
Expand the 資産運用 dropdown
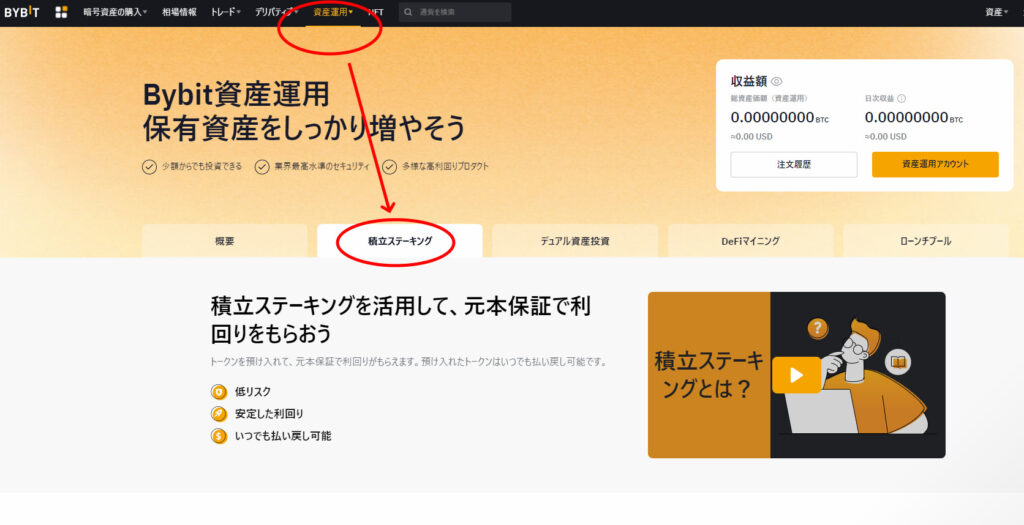point(333,12)
